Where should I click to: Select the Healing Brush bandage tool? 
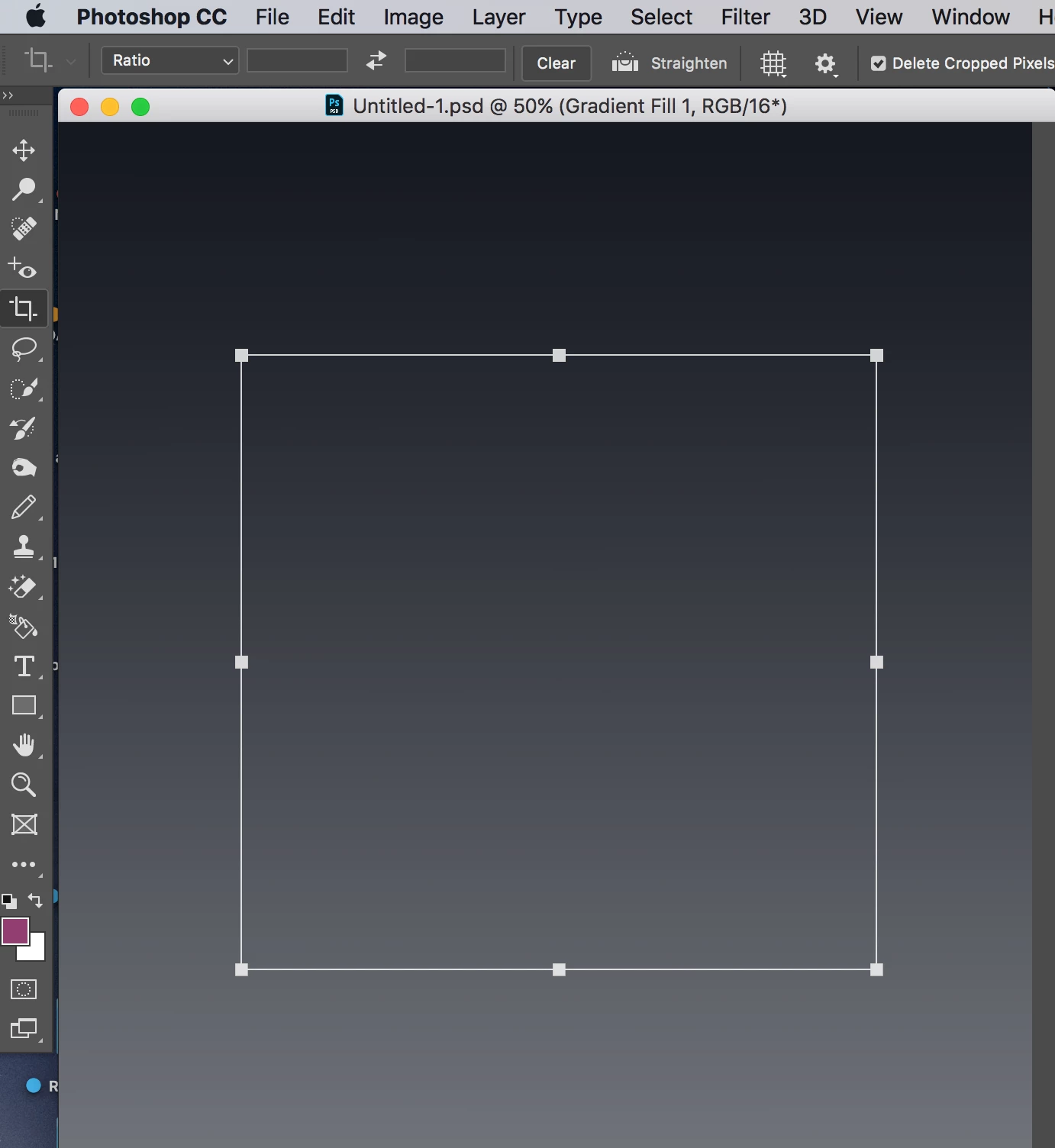click(24, 228)
